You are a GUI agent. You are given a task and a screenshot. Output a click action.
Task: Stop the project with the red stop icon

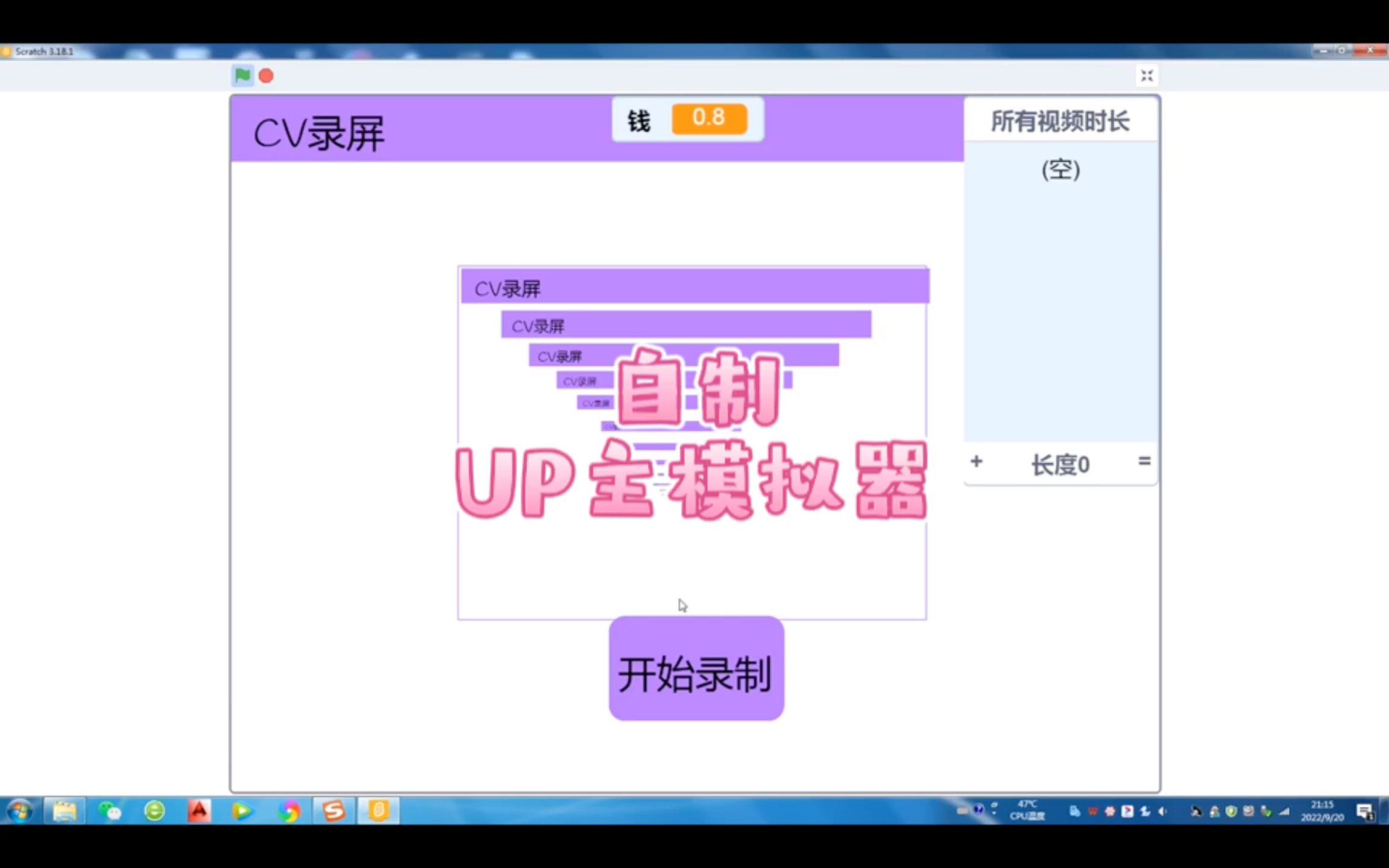pyautogui.click(x=265, y=75)
